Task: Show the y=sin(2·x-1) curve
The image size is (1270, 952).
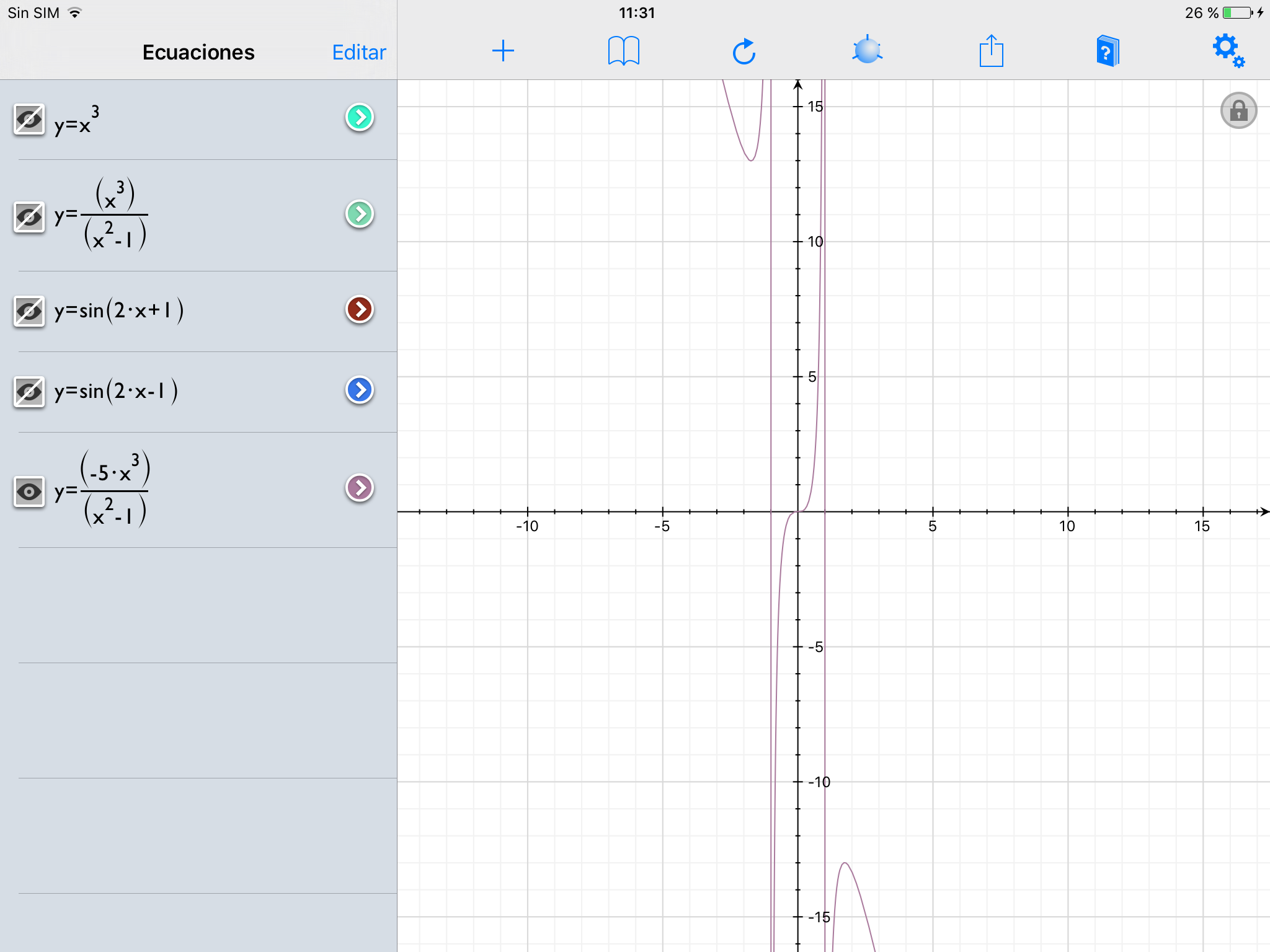Action: pyautogui.click(x=29, y=392)
